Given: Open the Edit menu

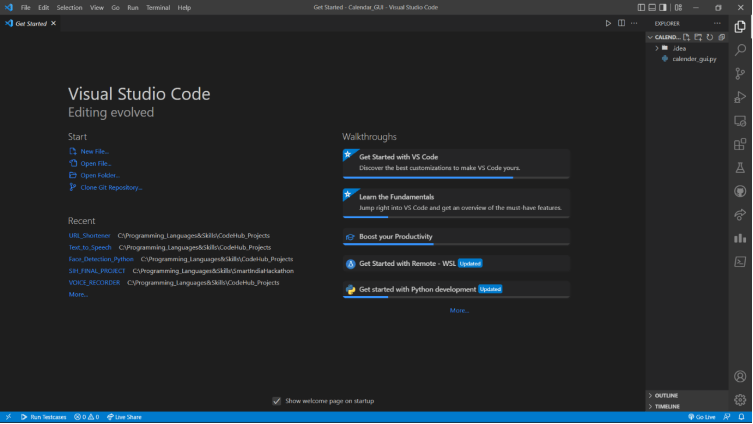Looking at the screenshot, I should coord(44,7).
